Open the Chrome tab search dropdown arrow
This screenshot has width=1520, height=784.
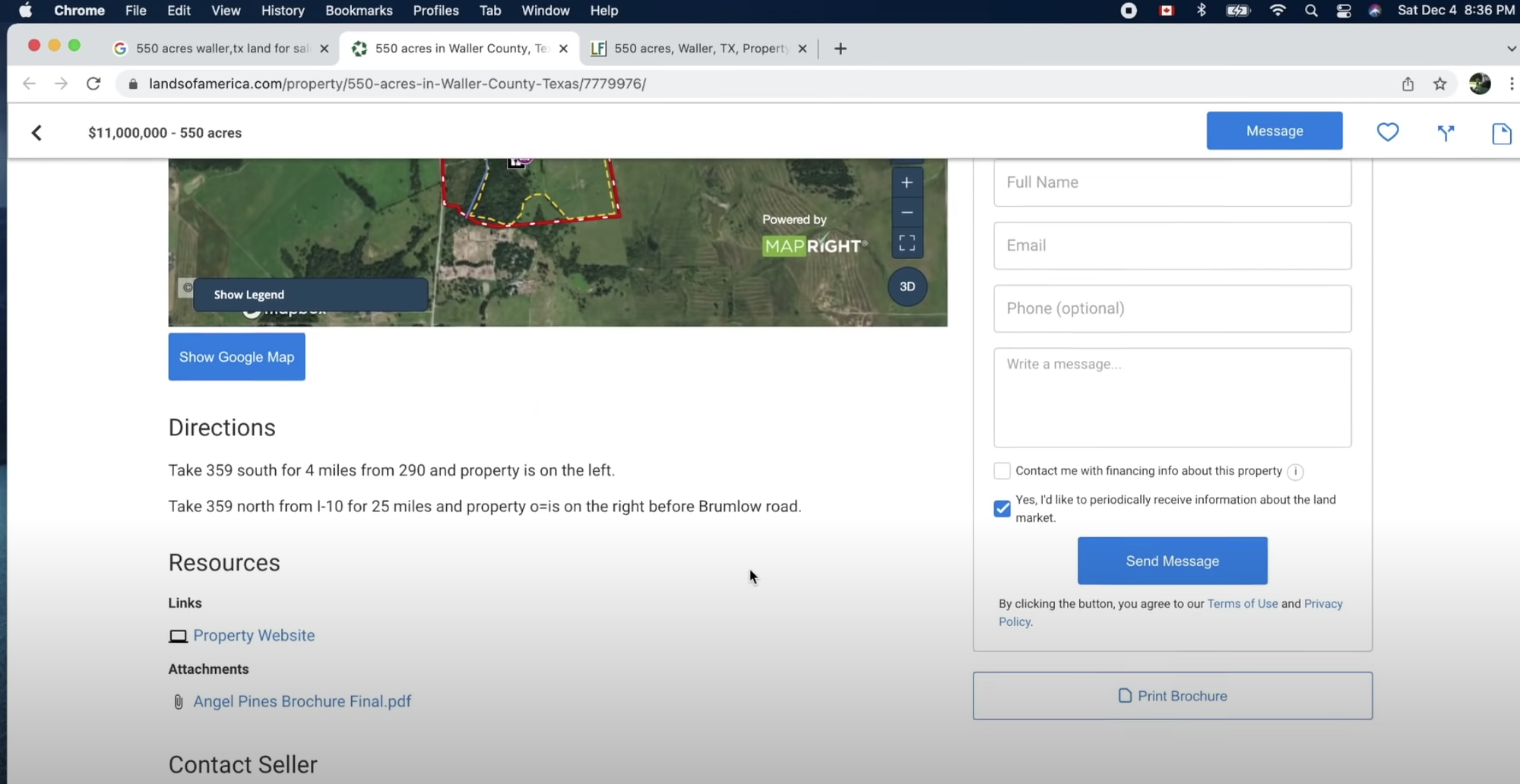pos(1510,49)
